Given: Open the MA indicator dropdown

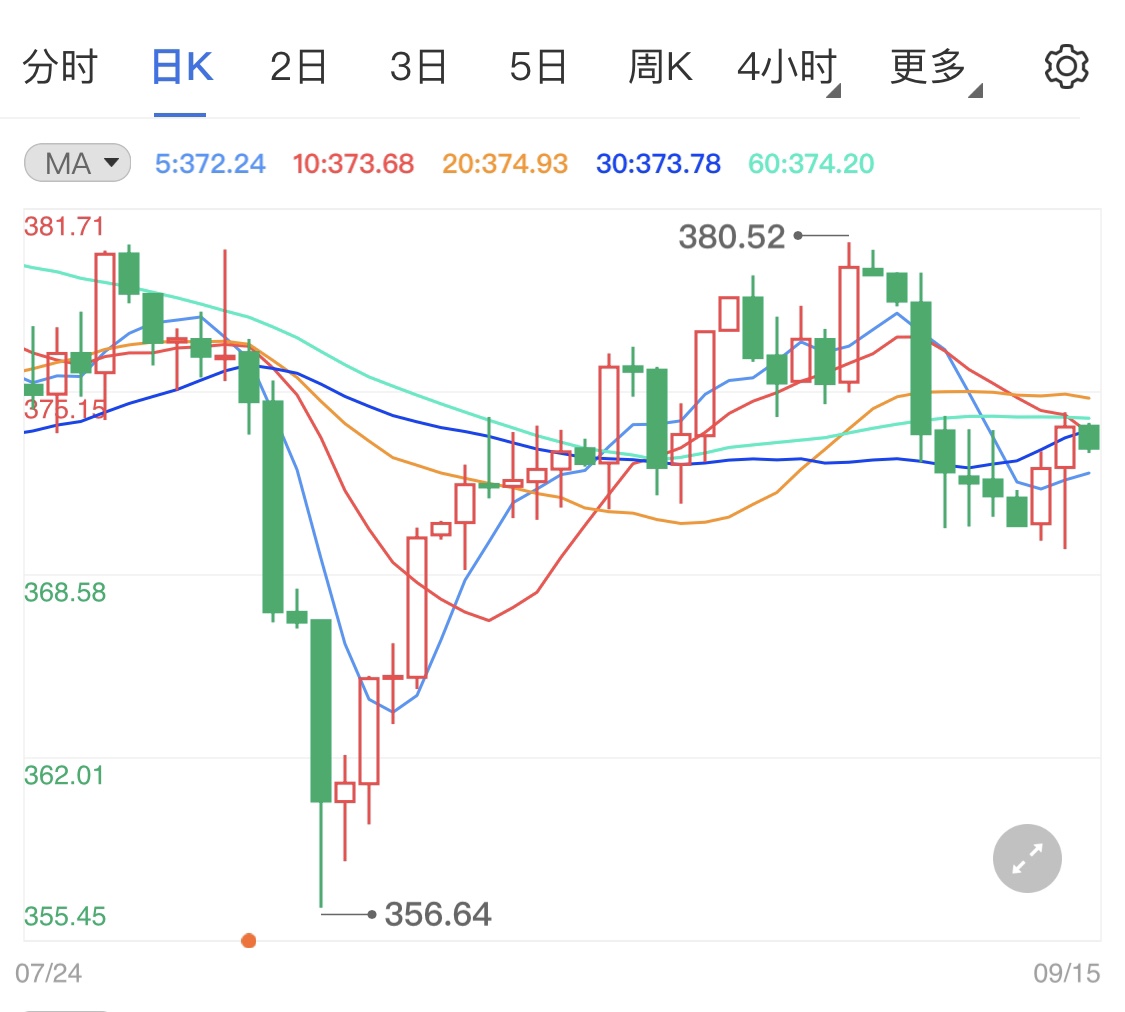Looking at the screenshot, I should 77,163.
